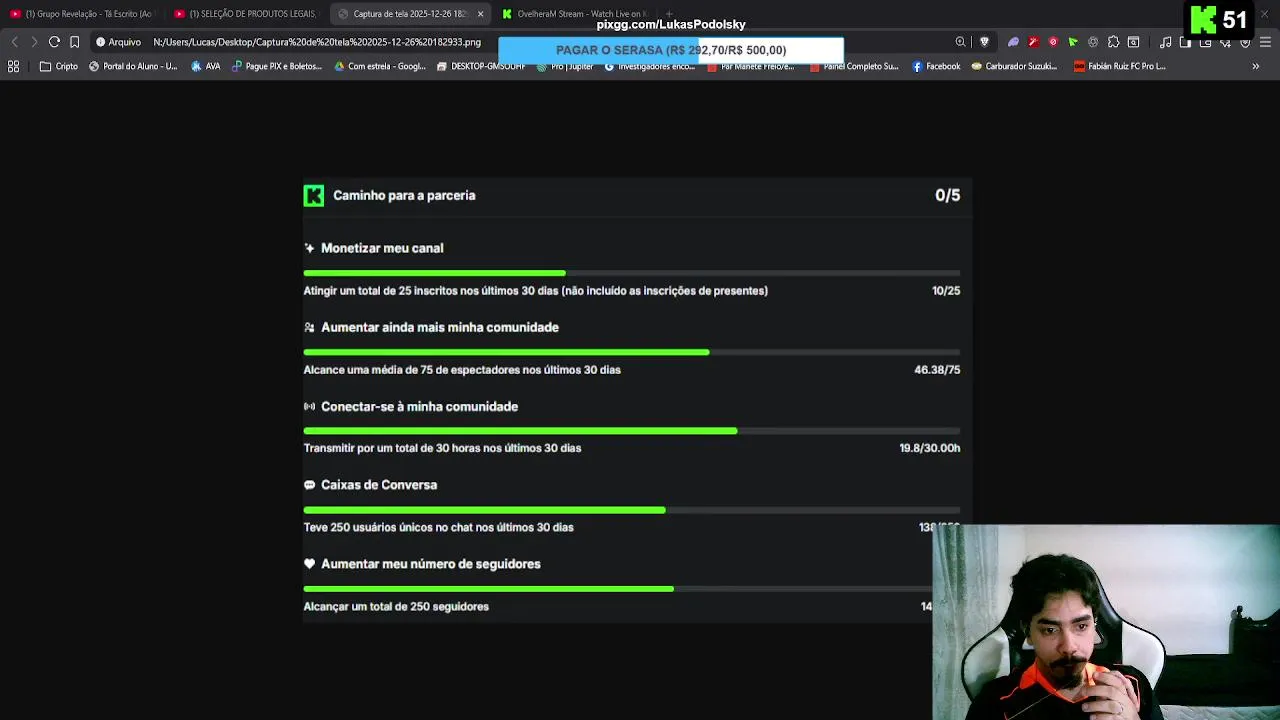Image resolution: width=1280 pixels, height=720 pixels.
Task: Click the Caminho para a parceria heading
Action: click(x=404, y=196)
